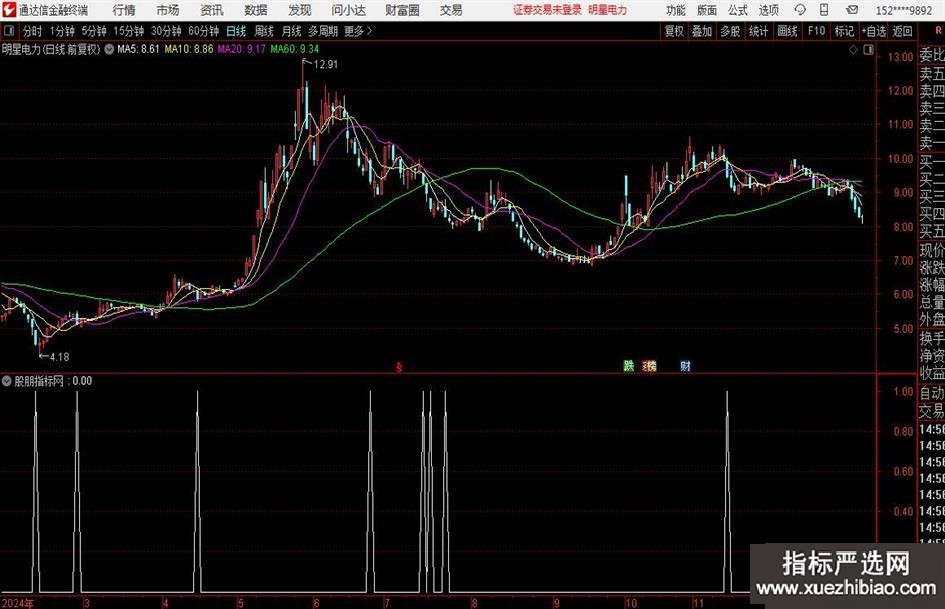
Task: Select the 月线 monthly tab
Action: 292,31
